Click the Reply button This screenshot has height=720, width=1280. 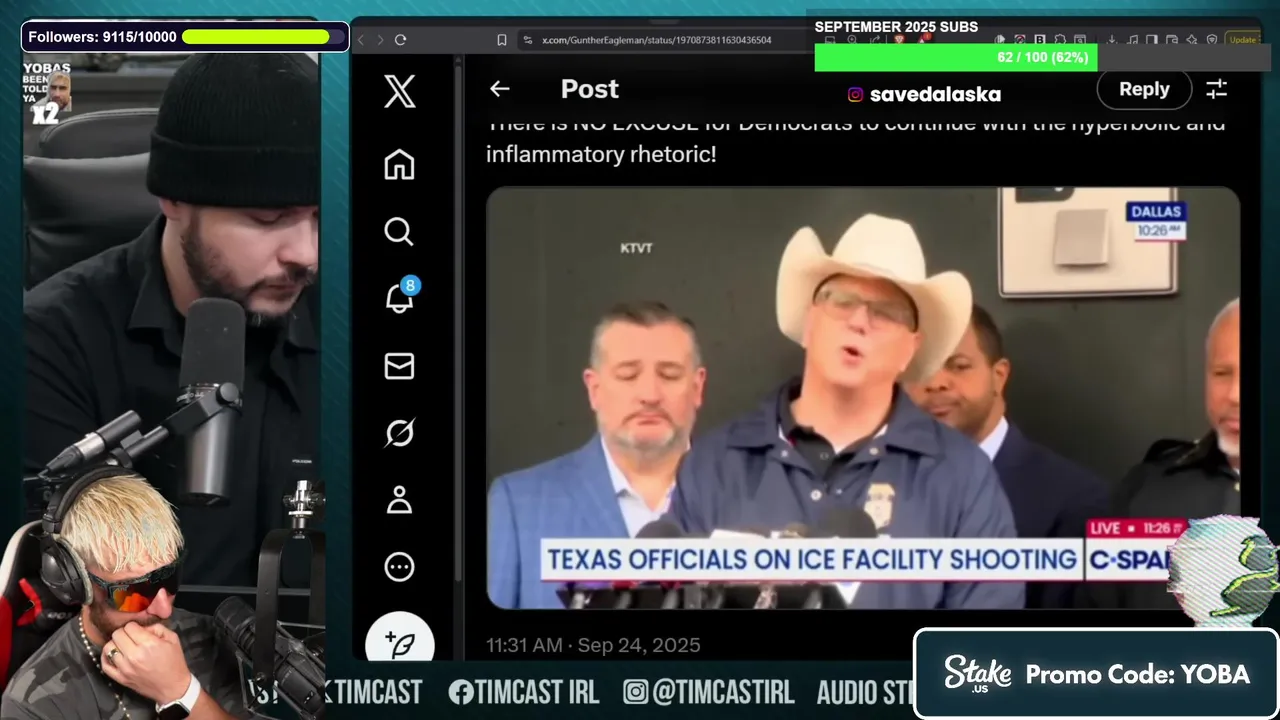pyautogui.click(x=1144, y=89)
